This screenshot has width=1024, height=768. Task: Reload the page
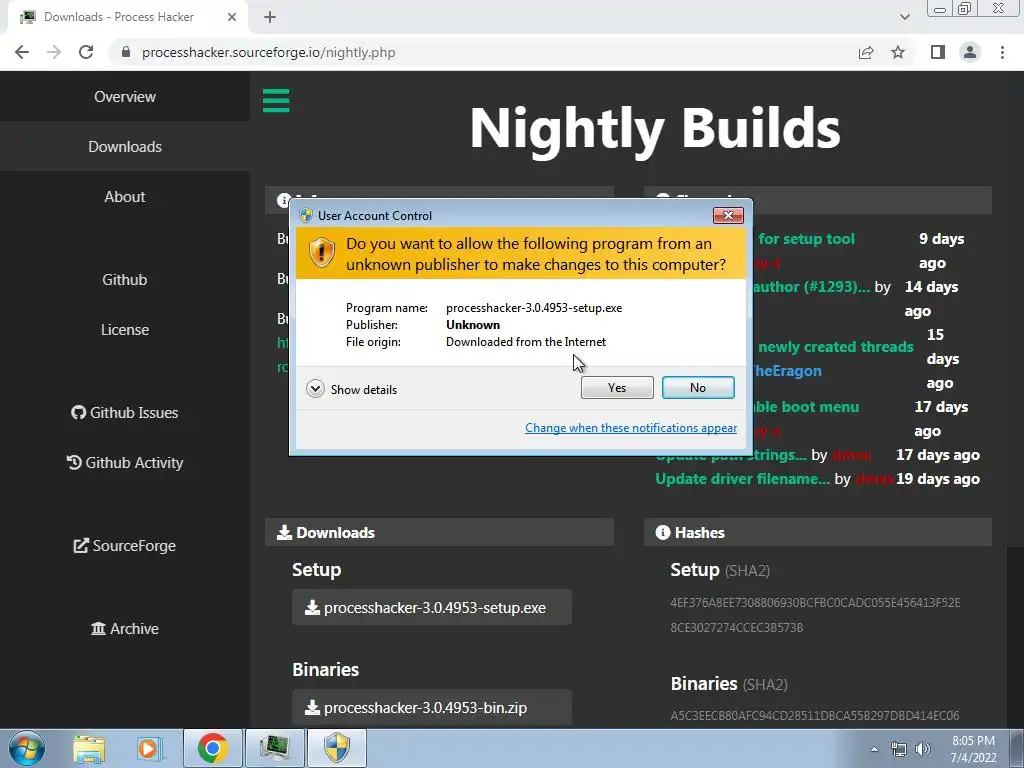[86, 52]
